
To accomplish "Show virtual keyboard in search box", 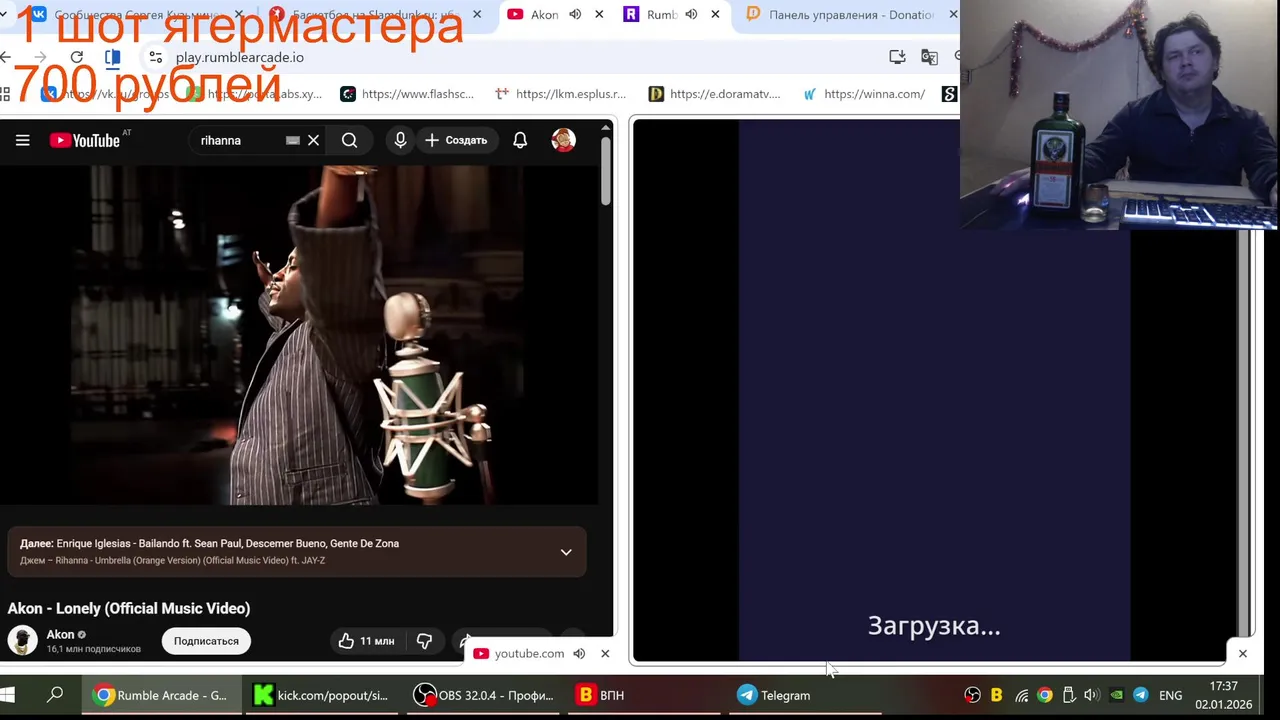I will coord(292,140).
